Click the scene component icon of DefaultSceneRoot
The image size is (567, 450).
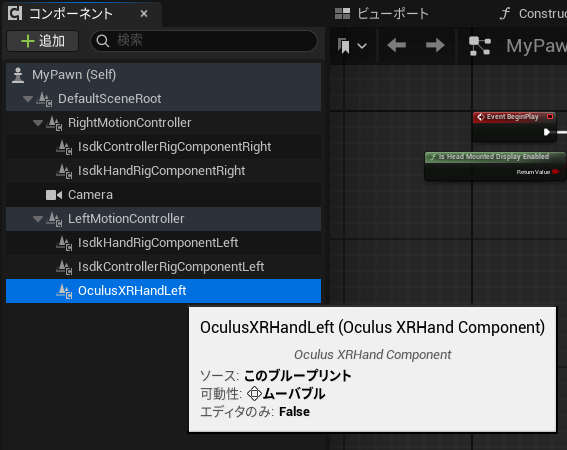44,99
